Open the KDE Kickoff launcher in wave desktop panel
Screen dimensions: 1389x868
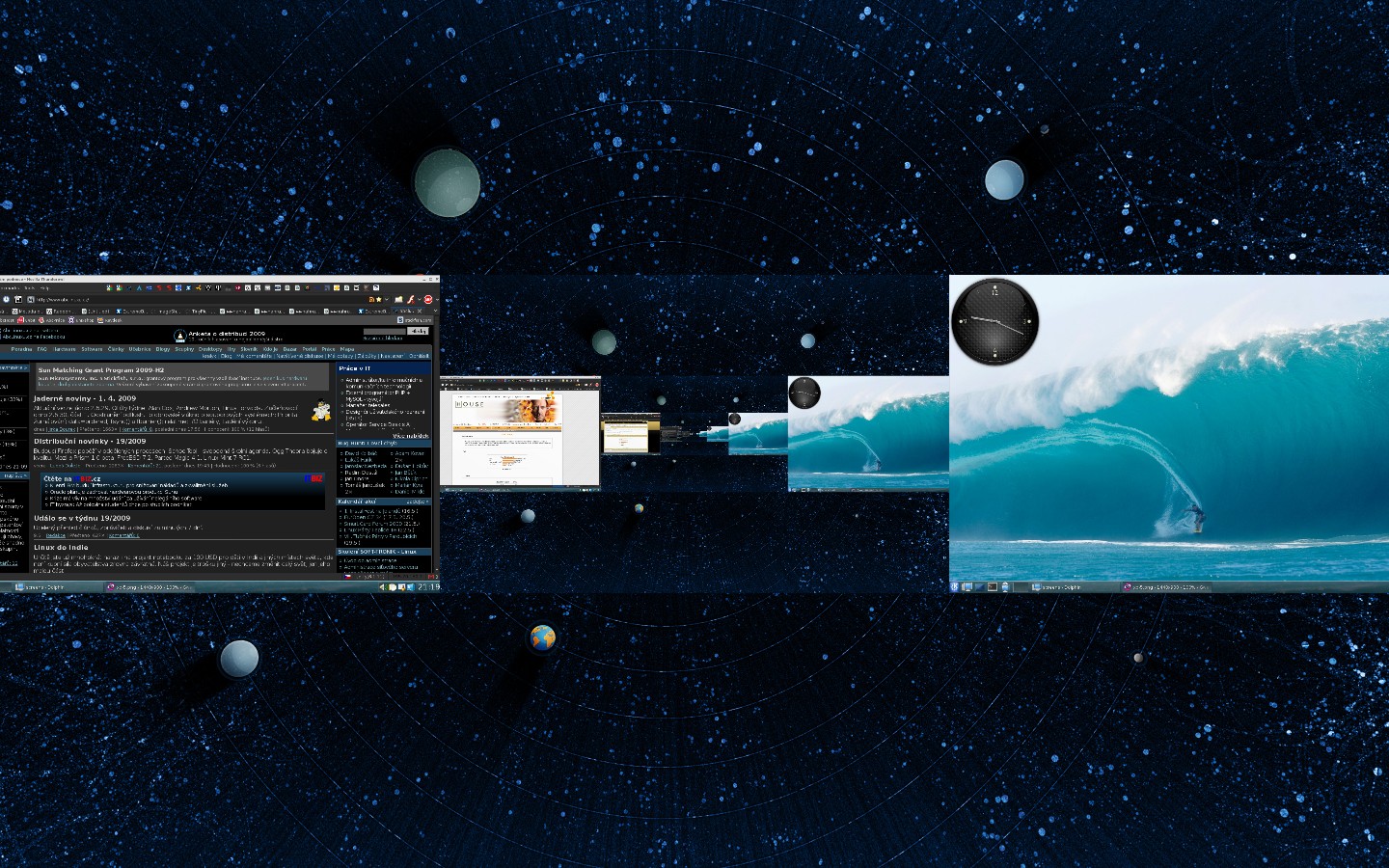click(x=954, y=586)
